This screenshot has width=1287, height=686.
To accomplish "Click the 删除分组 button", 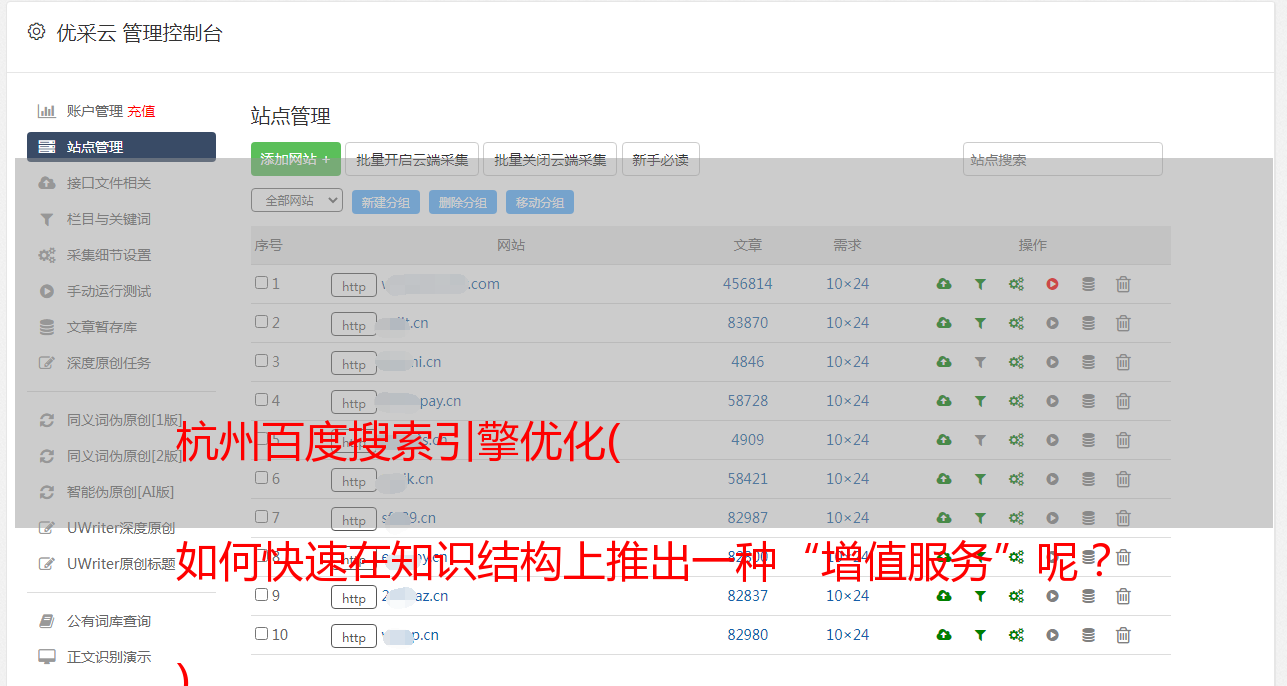I will [463, 202].
